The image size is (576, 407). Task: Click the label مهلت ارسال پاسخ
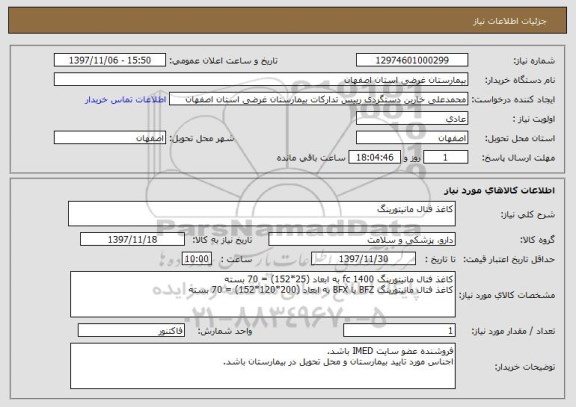pyautogui.click(x=518, y=158)
